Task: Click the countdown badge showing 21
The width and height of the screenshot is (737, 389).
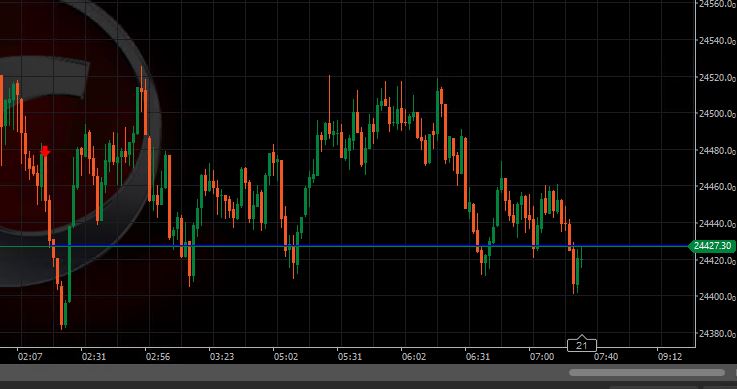Action: 582,345
